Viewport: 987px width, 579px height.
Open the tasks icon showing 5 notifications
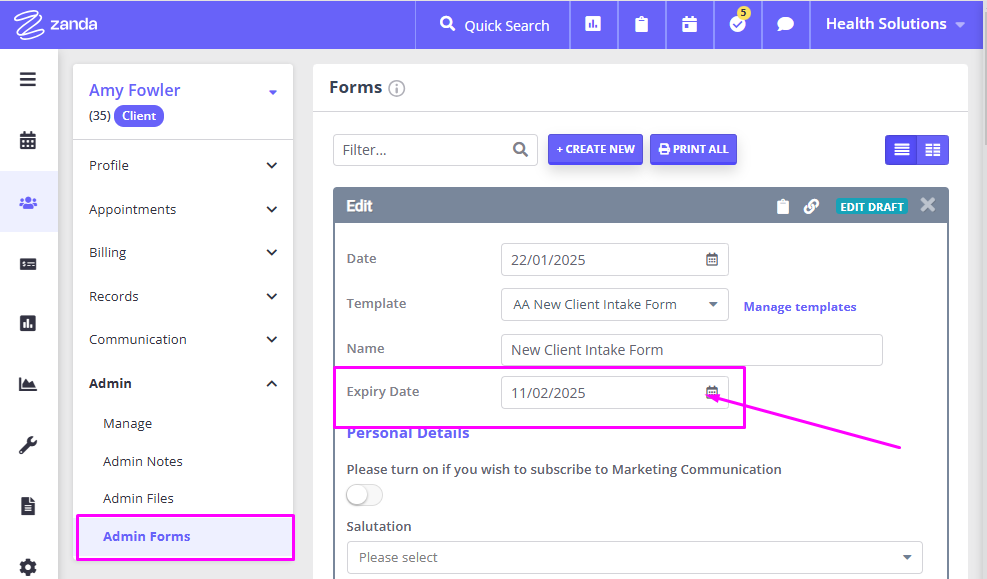[737, 25]
